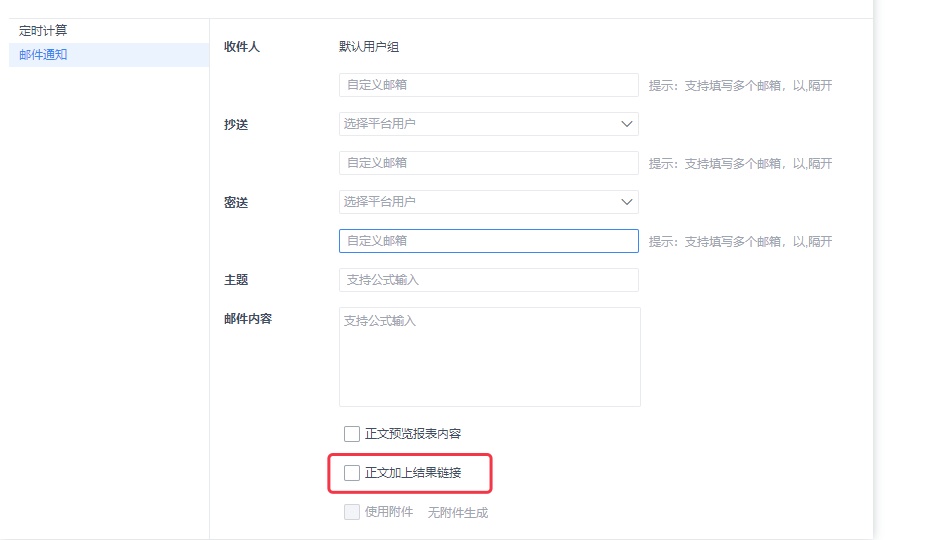Click the 密送 自定义邮箱 field
This screenshot has width=950, height=540.
pos(488,241)
